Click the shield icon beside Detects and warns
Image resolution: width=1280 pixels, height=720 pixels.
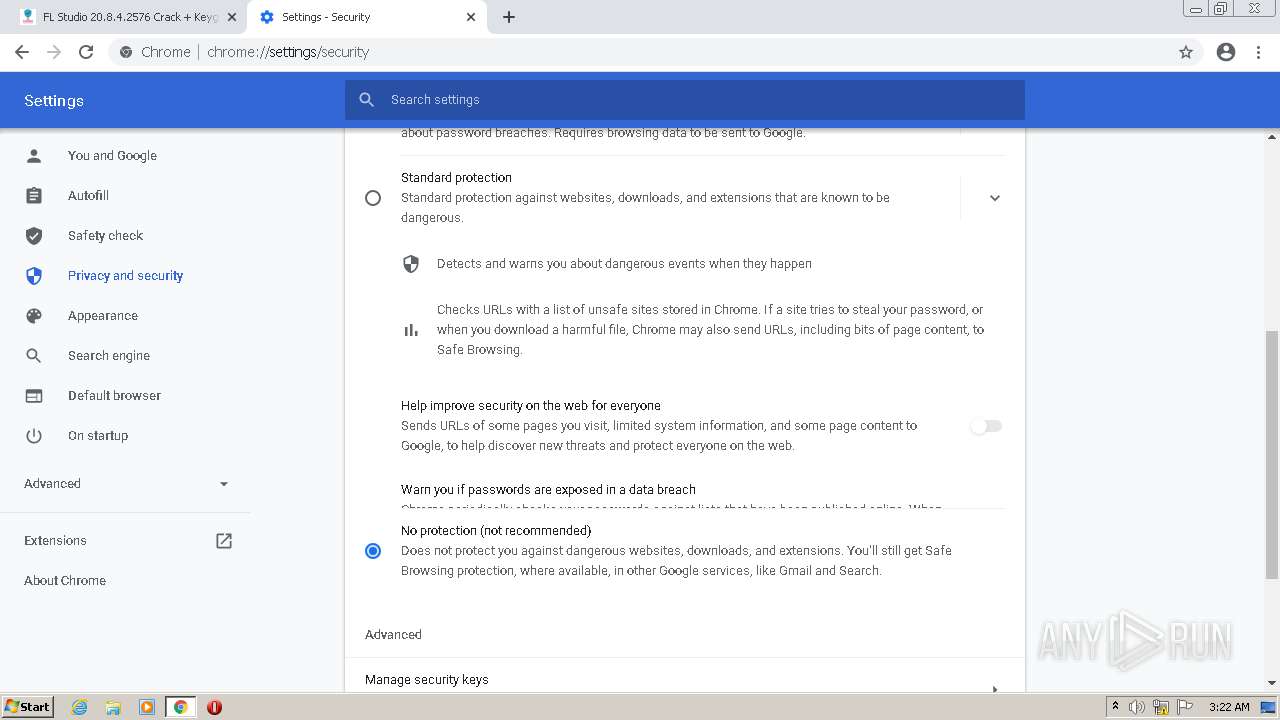[x=411, y=264]
